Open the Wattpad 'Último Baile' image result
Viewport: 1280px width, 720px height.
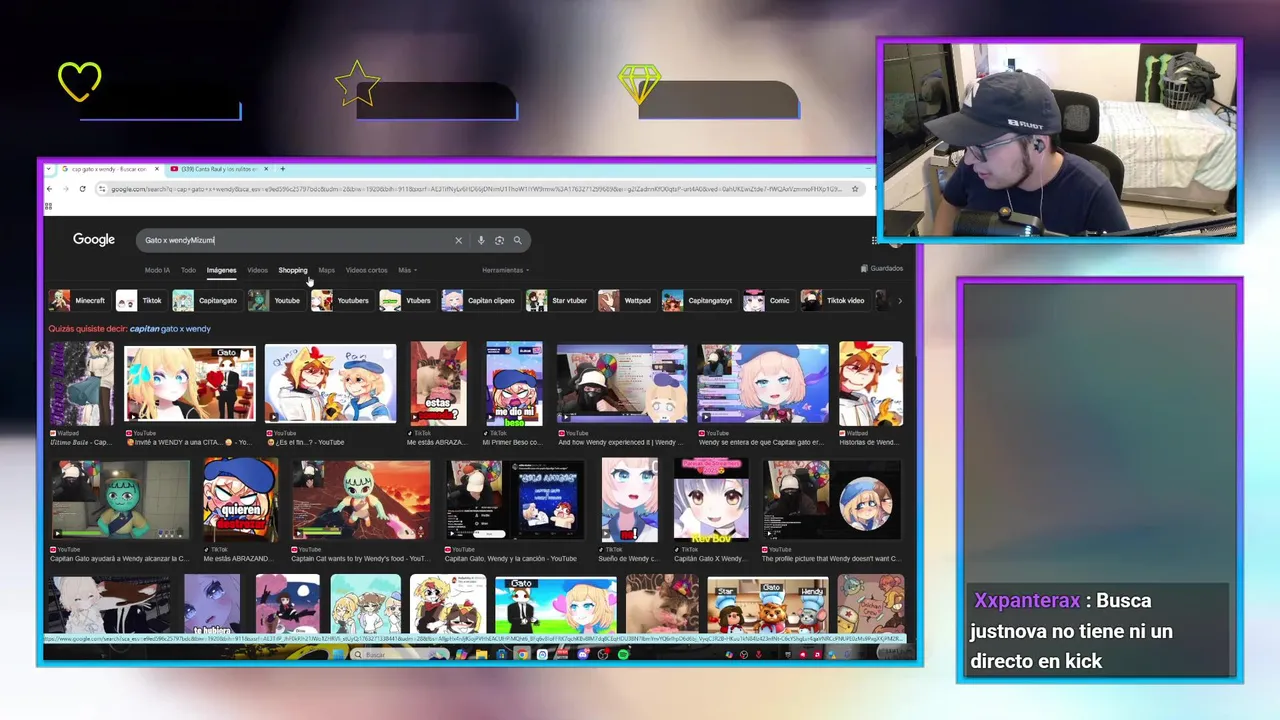coord(82,384)
